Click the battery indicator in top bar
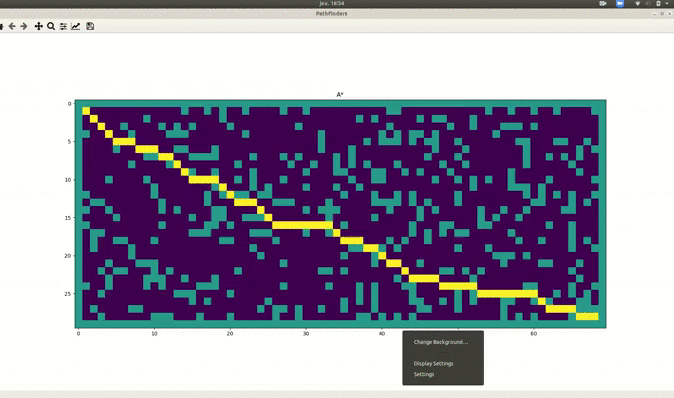This screenshot has width=674, height=398. [x=658, y=3]
